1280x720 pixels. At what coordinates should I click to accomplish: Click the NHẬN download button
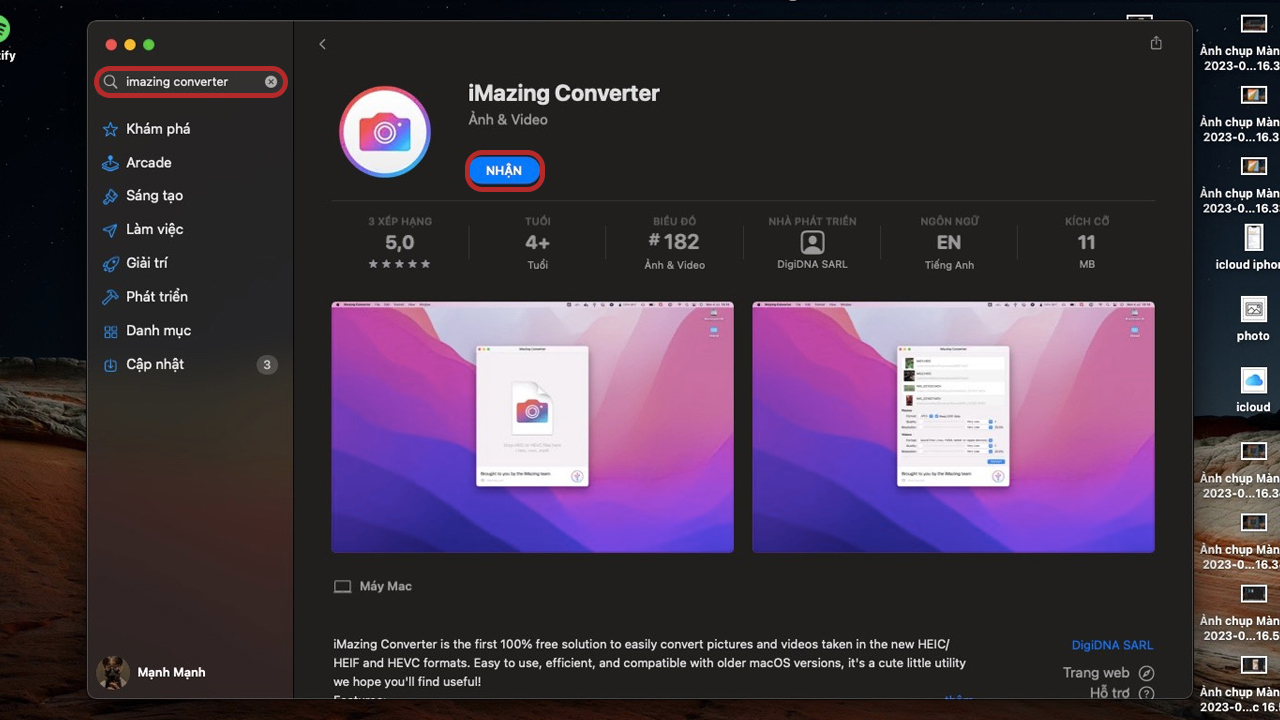click(504, 171)
